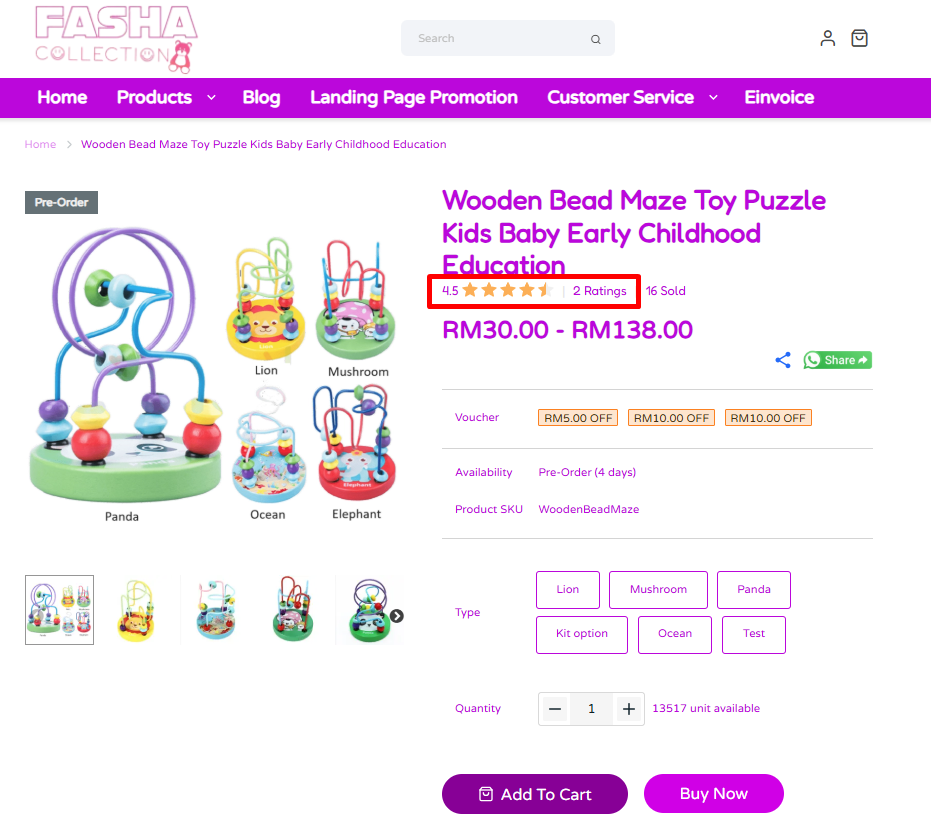Go to Landing Page Promotion
This screenshot has width=931, height=828.
click(x=414, y=97)
